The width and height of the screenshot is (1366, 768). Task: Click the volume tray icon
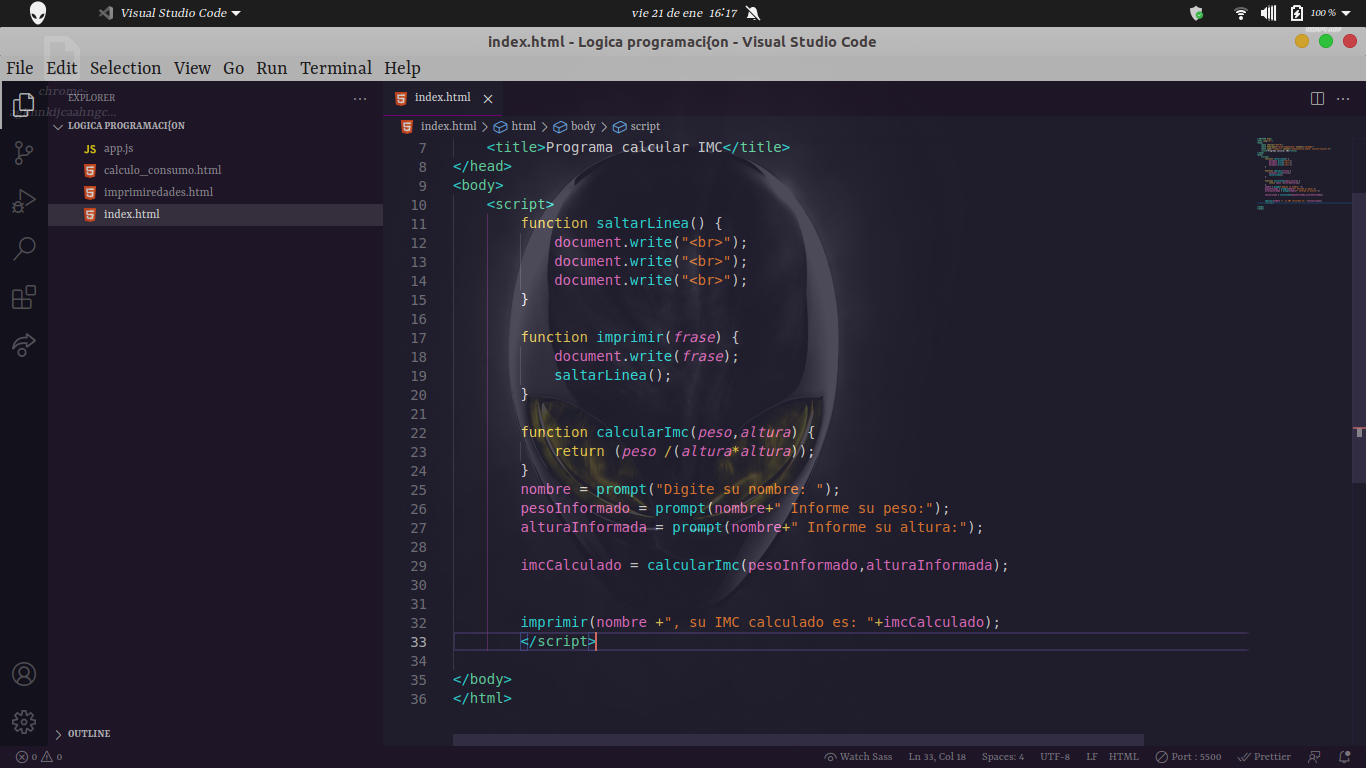tap(1269, 13)
